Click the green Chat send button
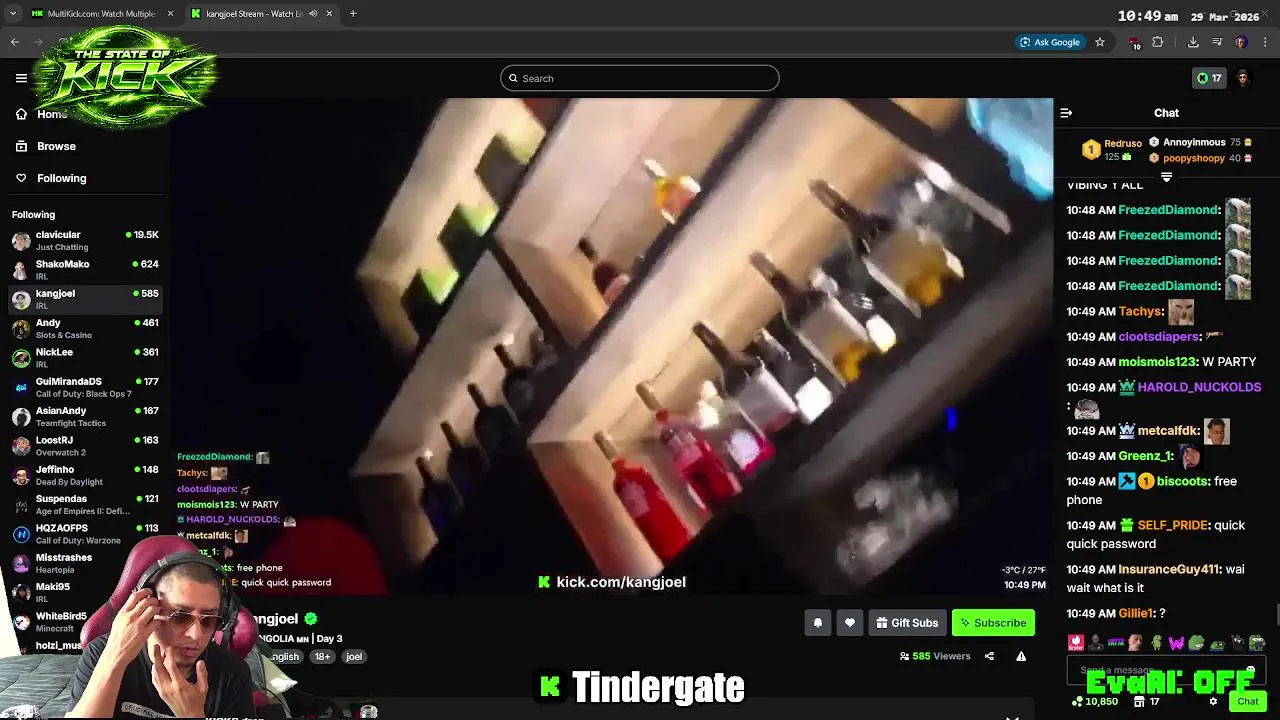 [1247, 702]
